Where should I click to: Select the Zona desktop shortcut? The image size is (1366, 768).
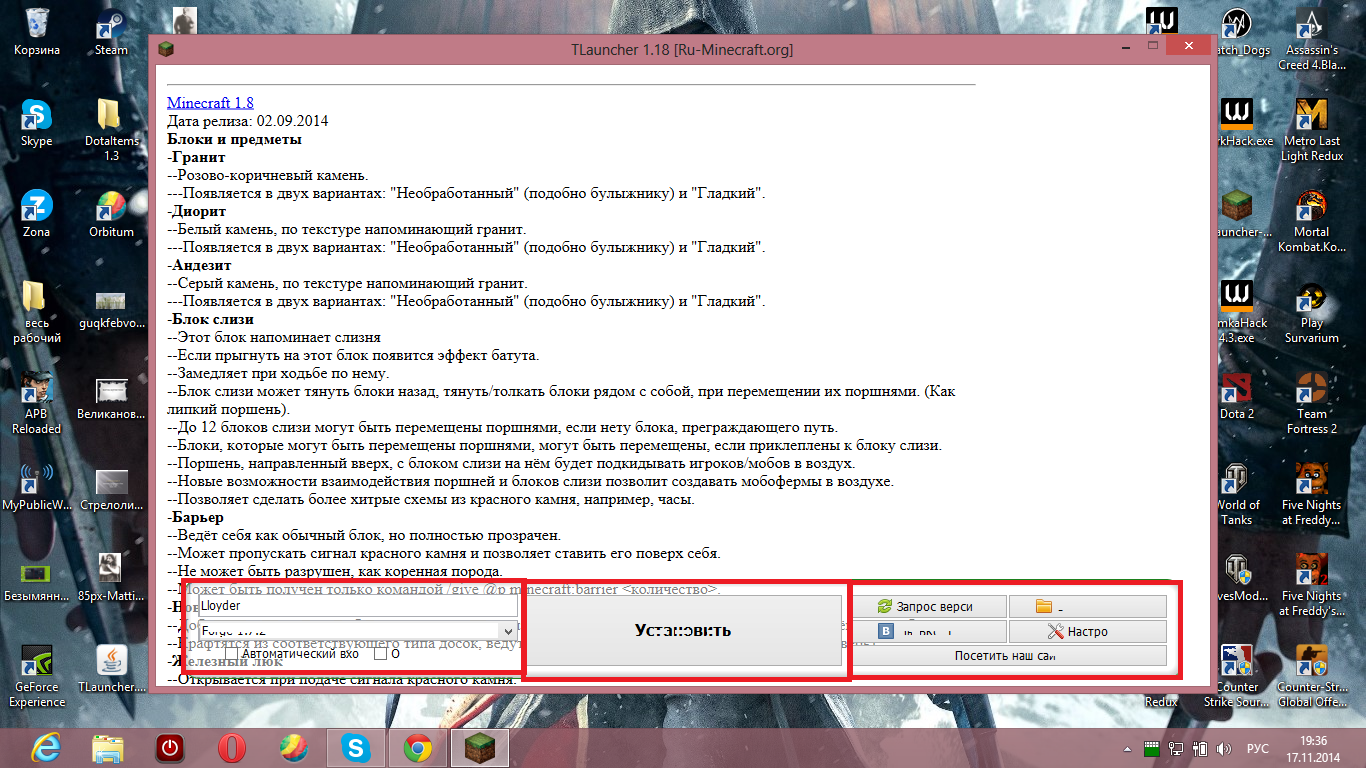pos(37,213)
